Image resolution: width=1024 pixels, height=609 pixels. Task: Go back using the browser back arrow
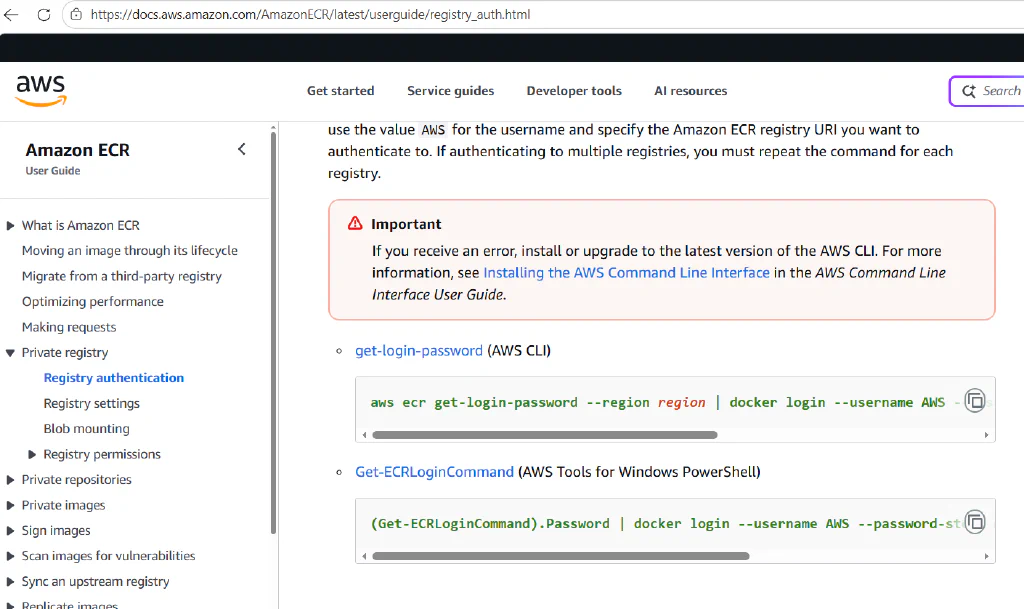pos(11,14)
